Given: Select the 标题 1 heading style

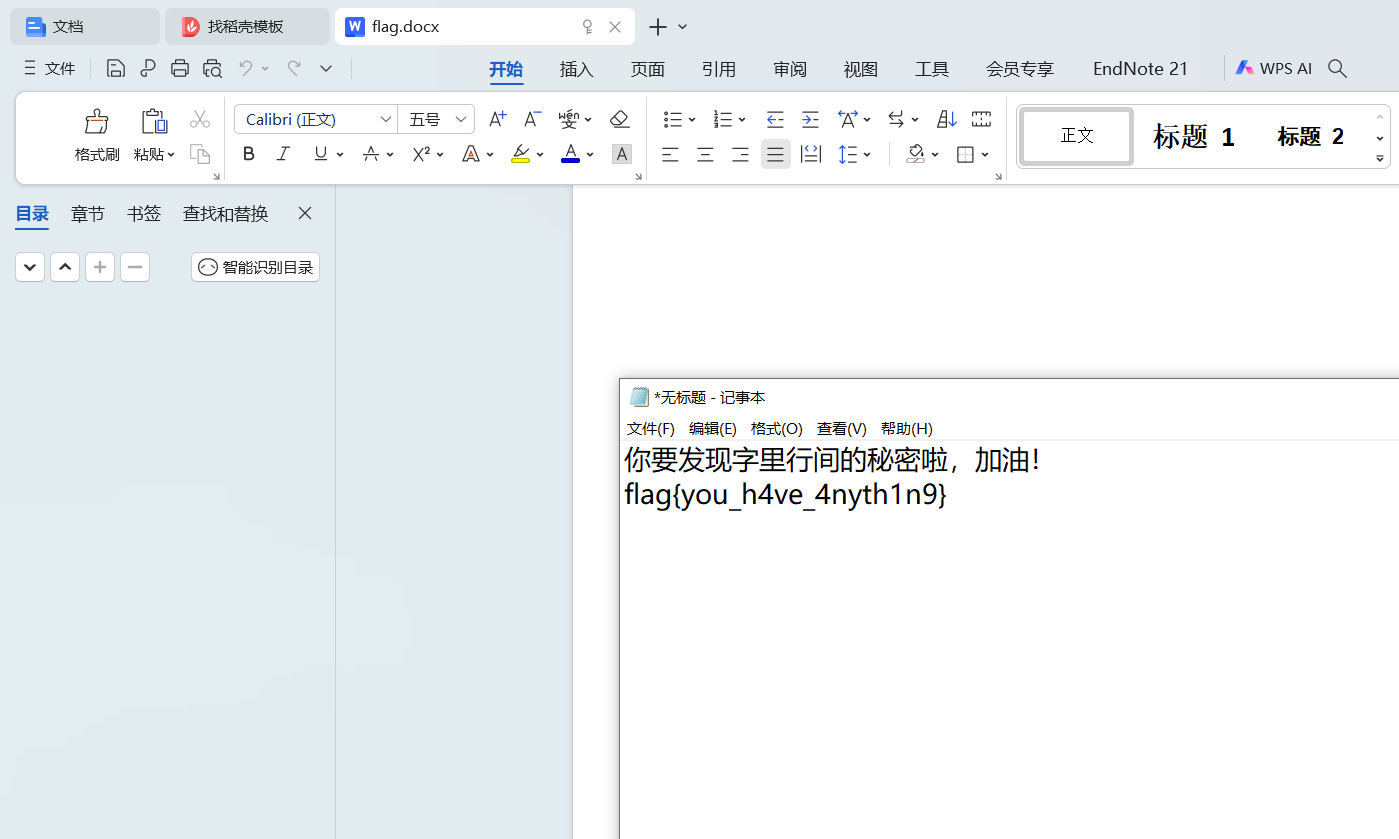Looking at the screenshot, I should (1193, 137).
